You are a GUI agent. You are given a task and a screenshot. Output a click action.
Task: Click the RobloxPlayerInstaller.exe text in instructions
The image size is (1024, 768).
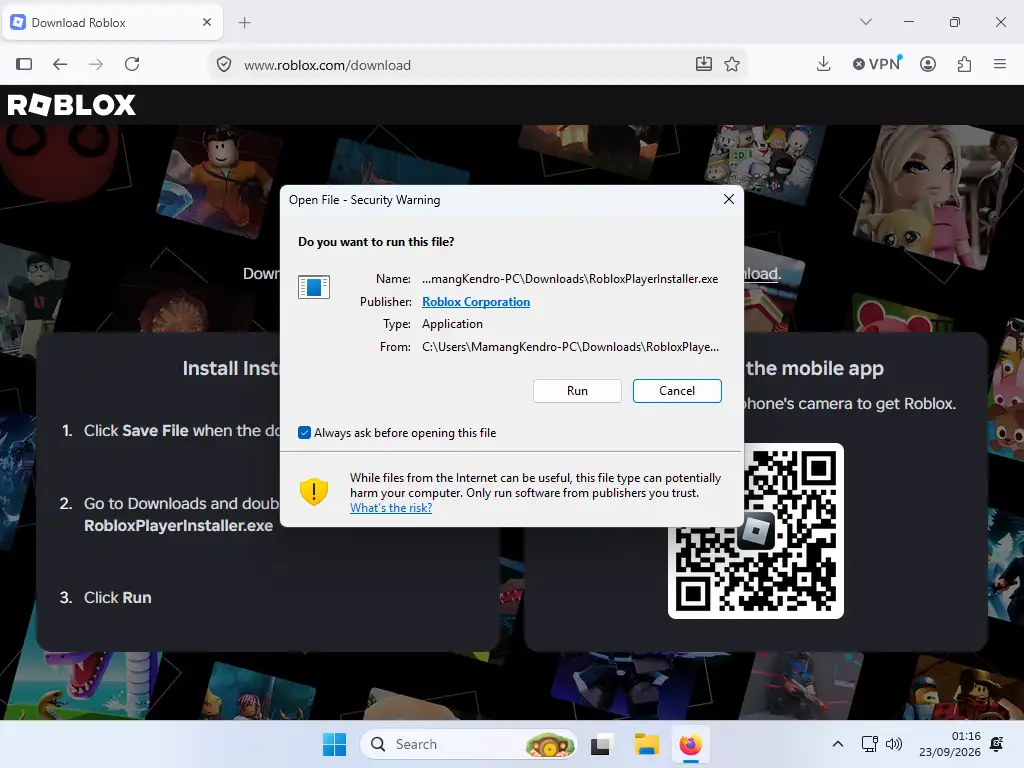(178, 526)
